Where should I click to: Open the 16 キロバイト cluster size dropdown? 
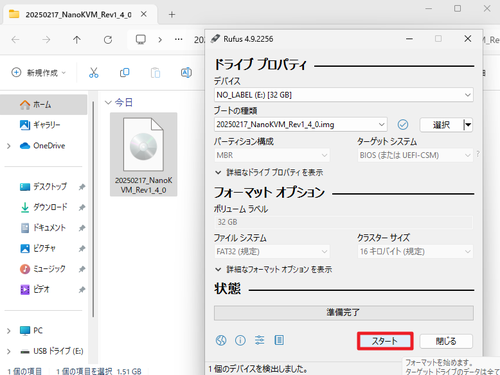(x=415, y=252)
